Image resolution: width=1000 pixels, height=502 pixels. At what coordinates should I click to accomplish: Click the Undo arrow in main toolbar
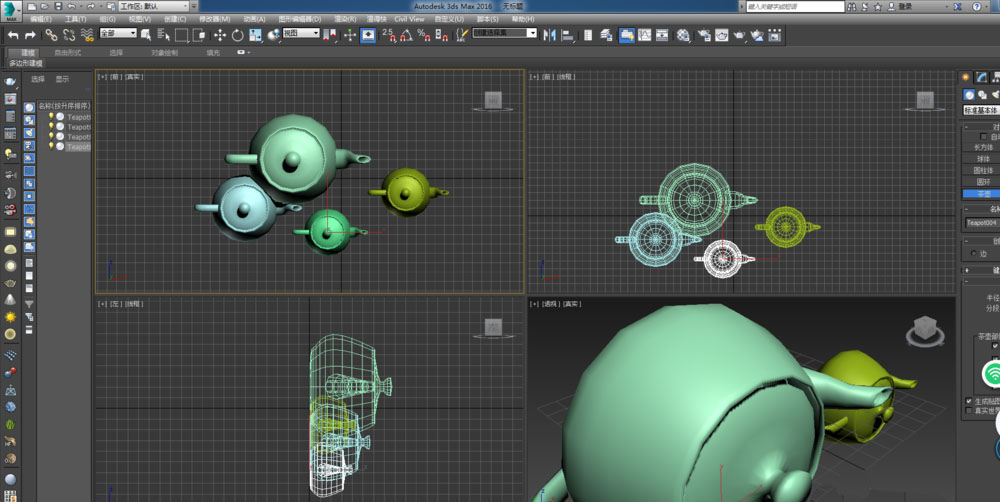(x=13, y=34)
